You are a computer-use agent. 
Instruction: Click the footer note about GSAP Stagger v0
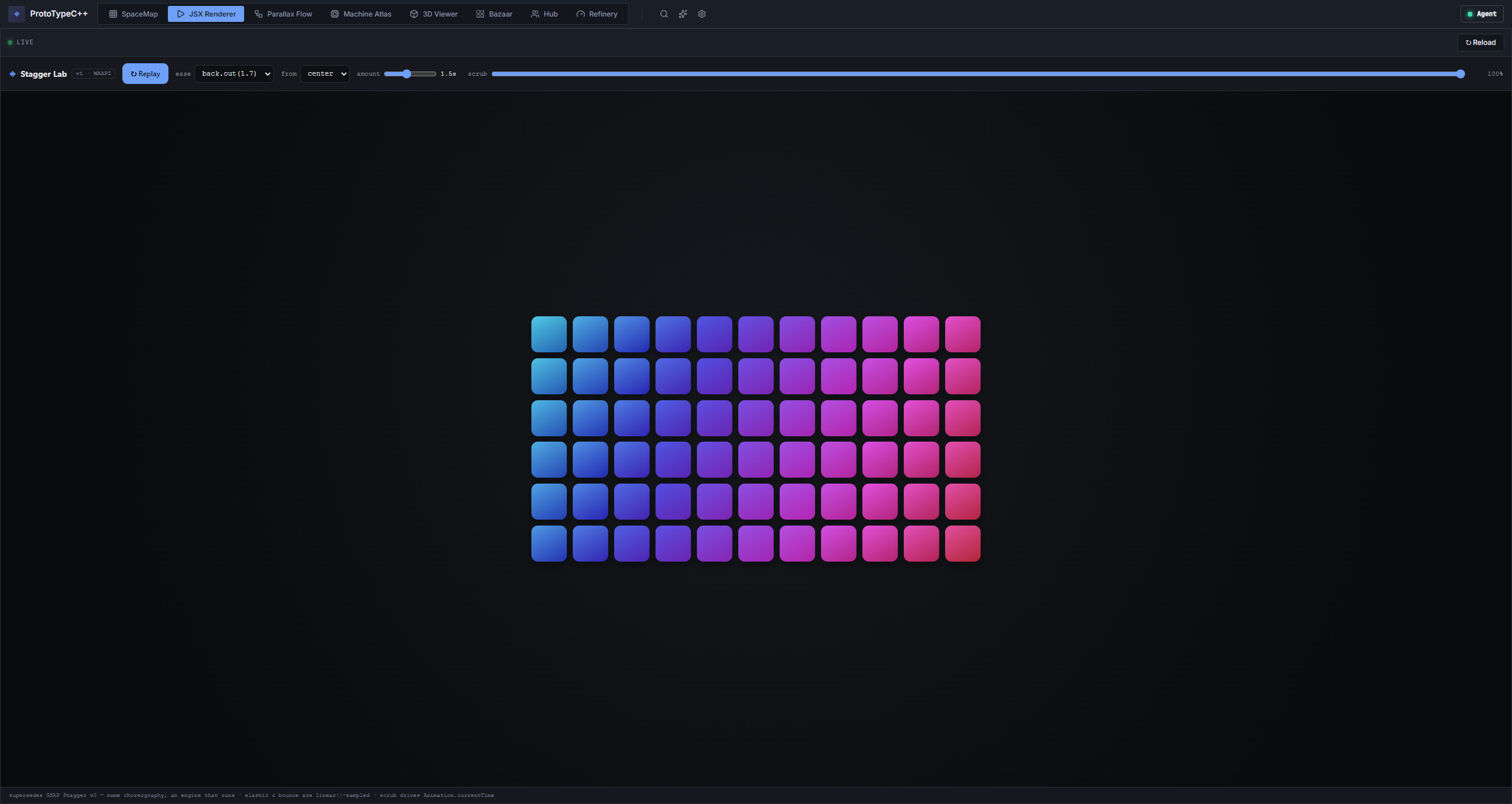[251, 795]
